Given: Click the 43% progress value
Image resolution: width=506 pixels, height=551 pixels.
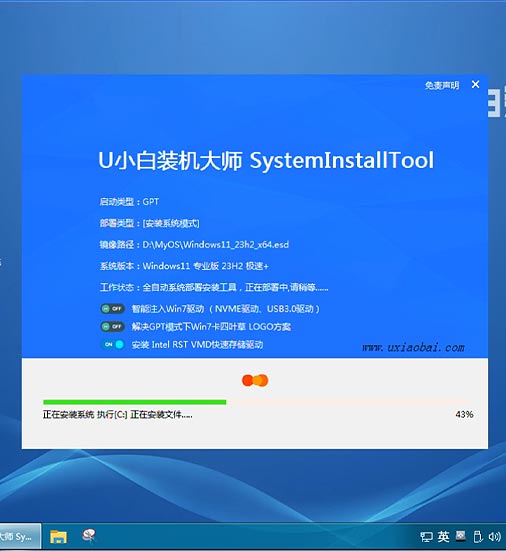Looking at the screenshot, I should click(464, 414).
